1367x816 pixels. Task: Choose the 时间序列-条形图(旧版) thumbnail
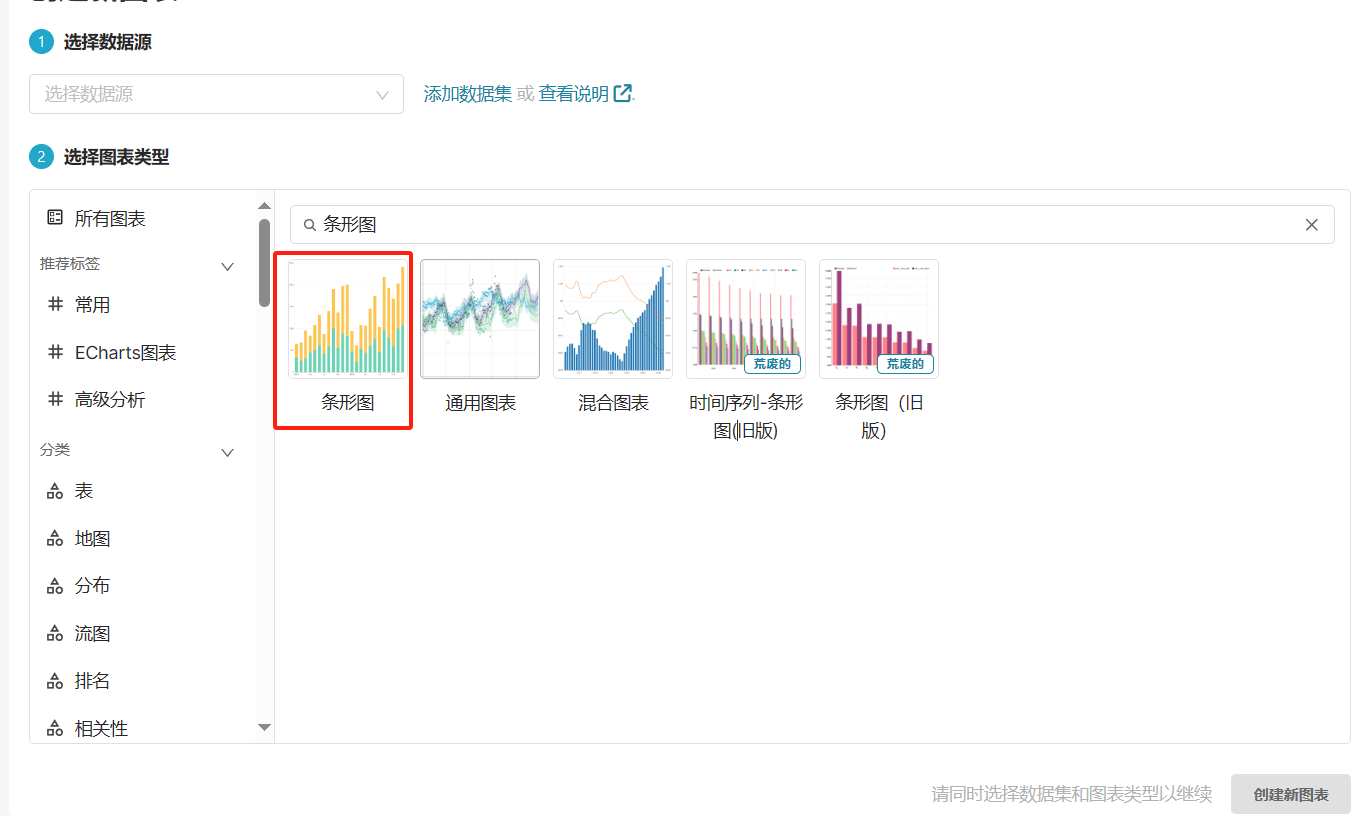(x=746, y=319)
